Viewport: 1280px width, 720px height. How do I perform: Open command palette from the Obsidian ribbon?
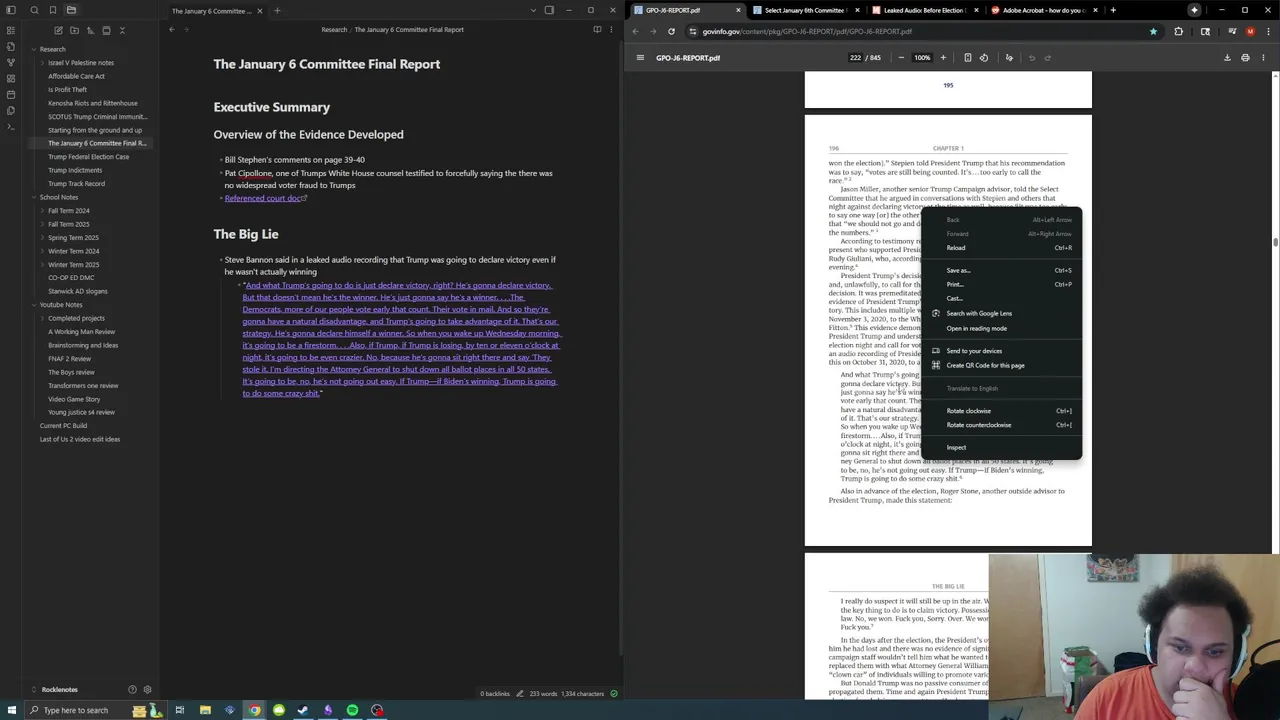(x=11, y=126)
